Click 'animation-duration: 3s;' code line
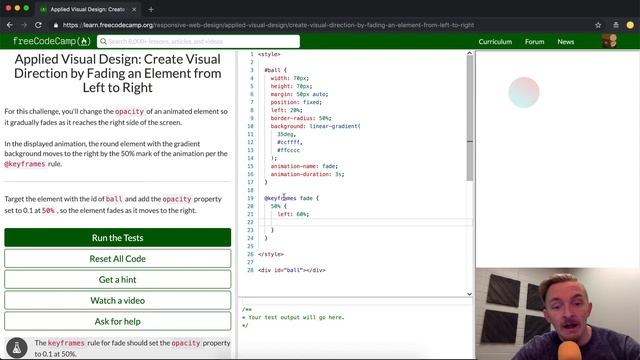This screenshot has width=640, height=360. [x=307, y=174]
